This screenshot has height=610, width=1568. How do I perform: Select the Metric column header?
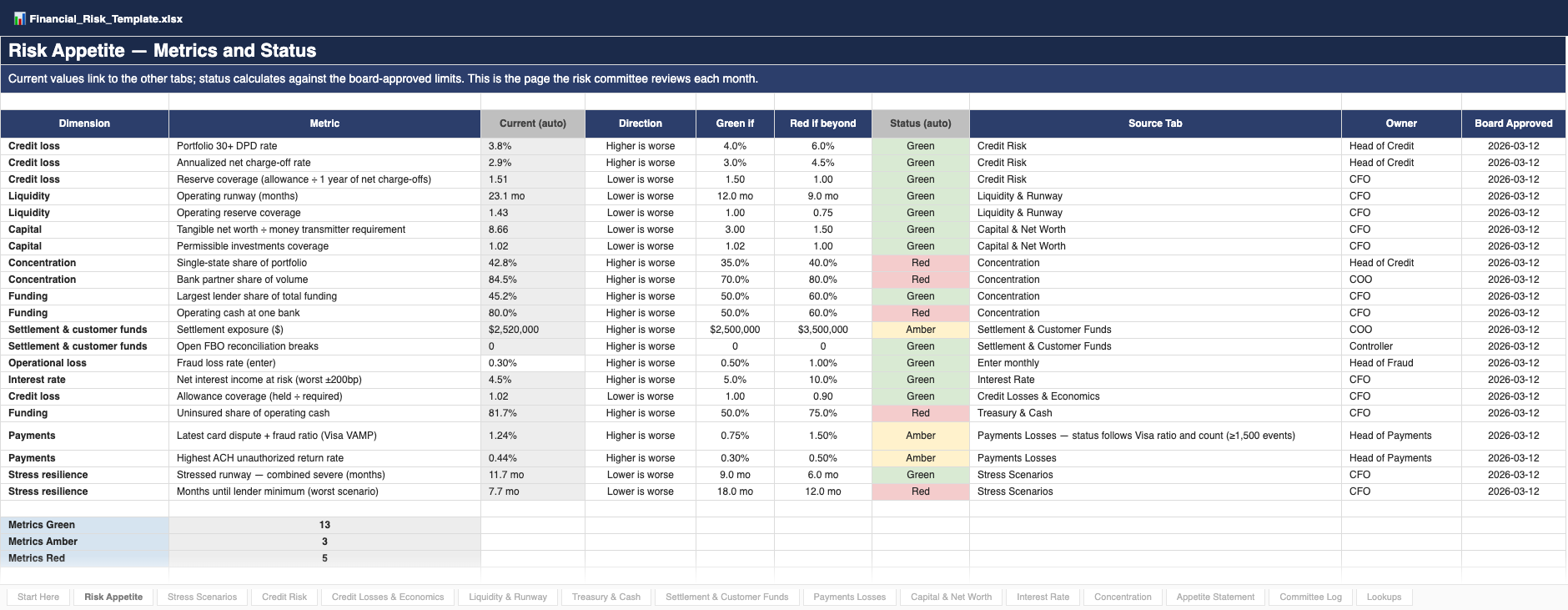(324, 124)
